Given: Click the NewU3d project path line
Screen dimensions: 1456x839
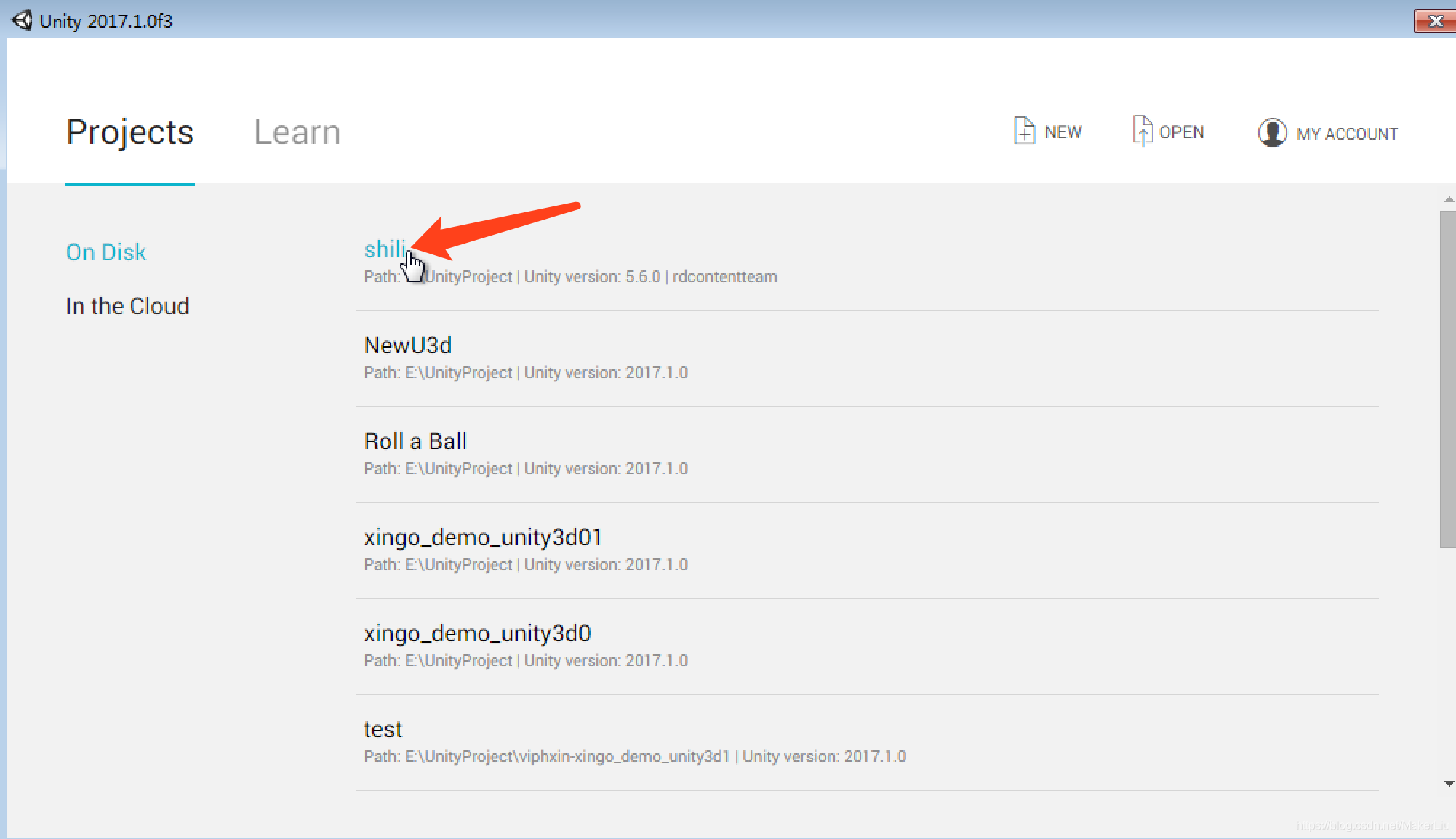Looking at the screenshot, I should click(526, 372).
